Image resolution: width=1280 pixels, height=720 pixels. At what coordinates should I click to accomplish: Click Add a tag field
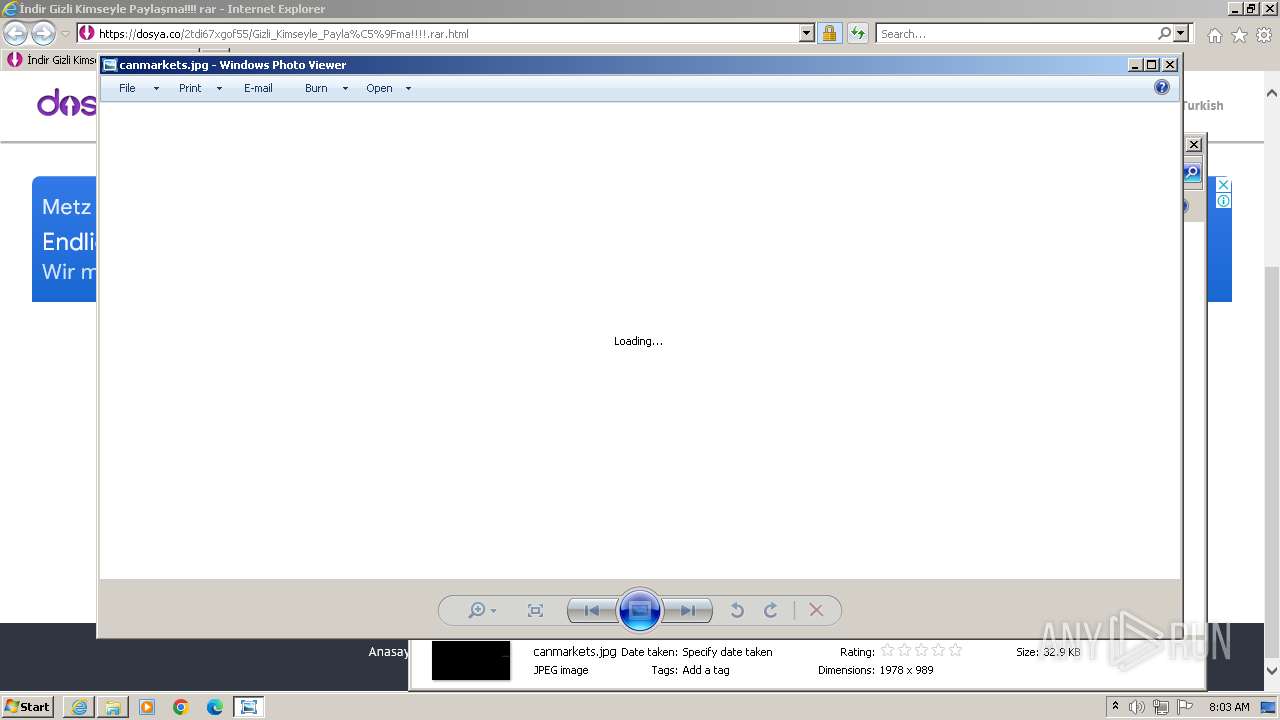[x=705, y=670]
